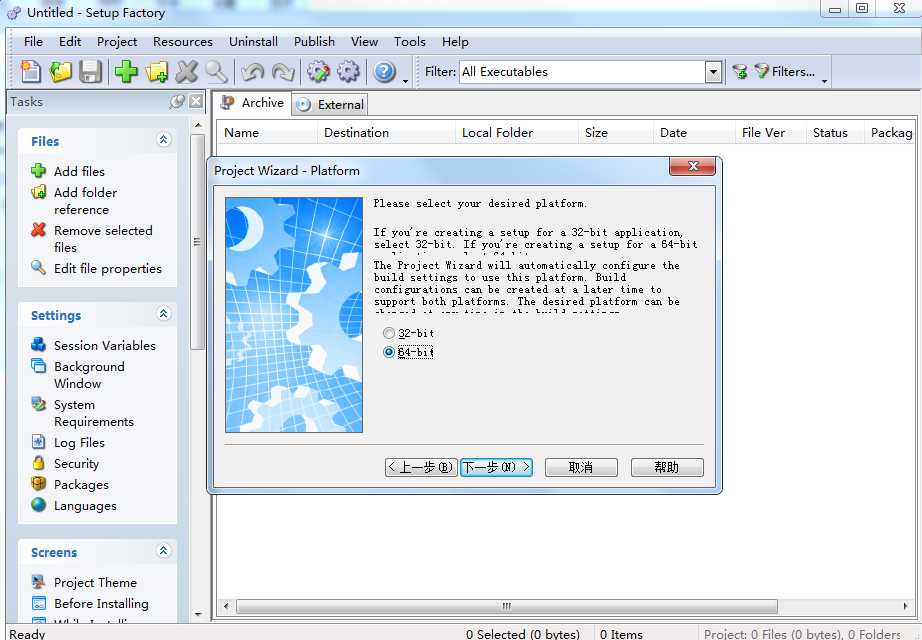Open Packages settings
The image size is (922, 640).
(x=81, y=485)
